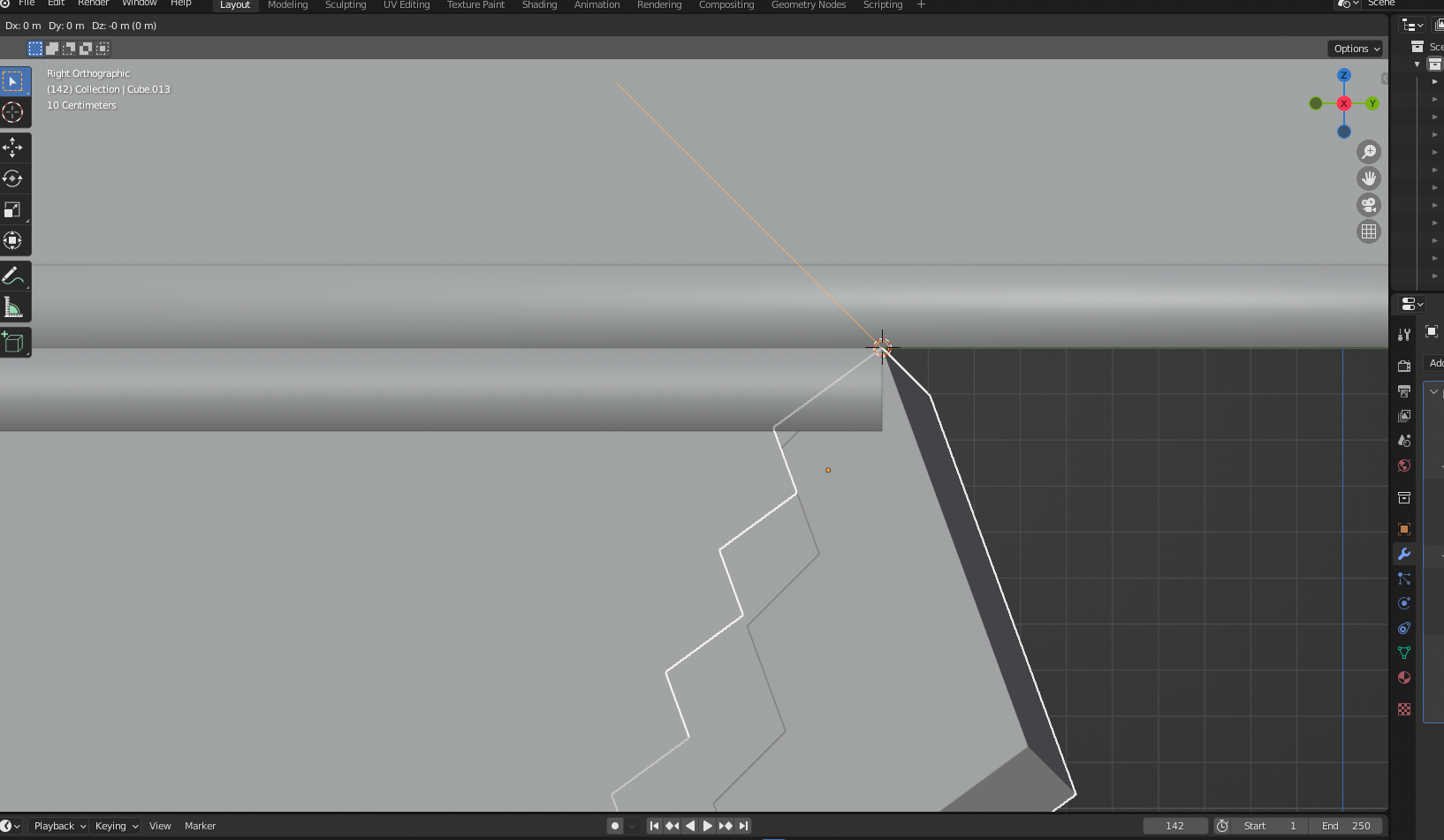The image size is (1444, 840).
Task: Open the Measure tool
Action: pyautogui.click(x=14, y=306)
